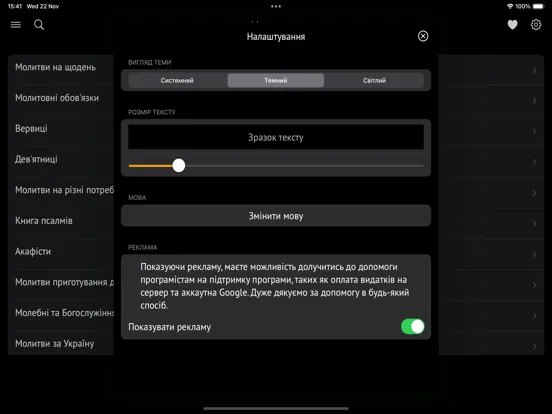Screen dimensions: 552x414
Task: Click the РОЗМІР ТЕКСТУ section header
Action: (152, 112)
